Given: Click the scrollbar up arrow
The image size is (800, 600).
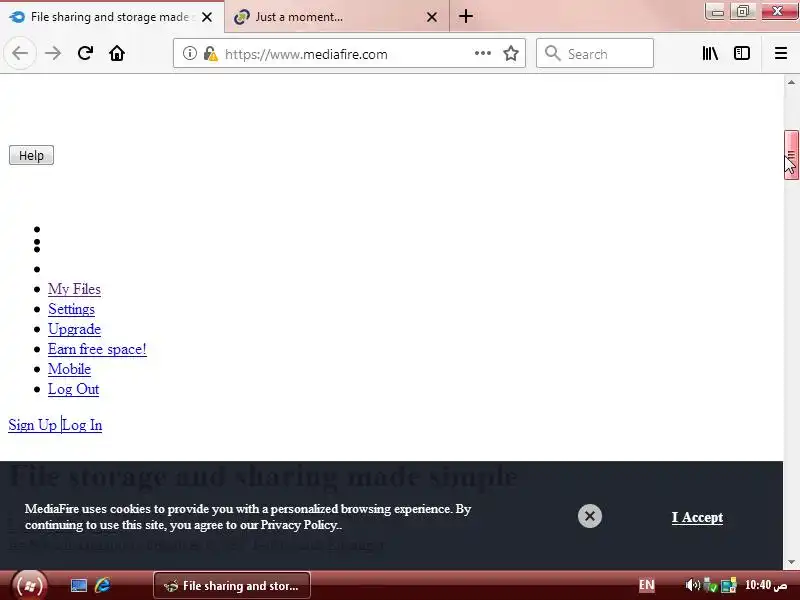Looking at the screenshot, I should [x=791, y=82].
